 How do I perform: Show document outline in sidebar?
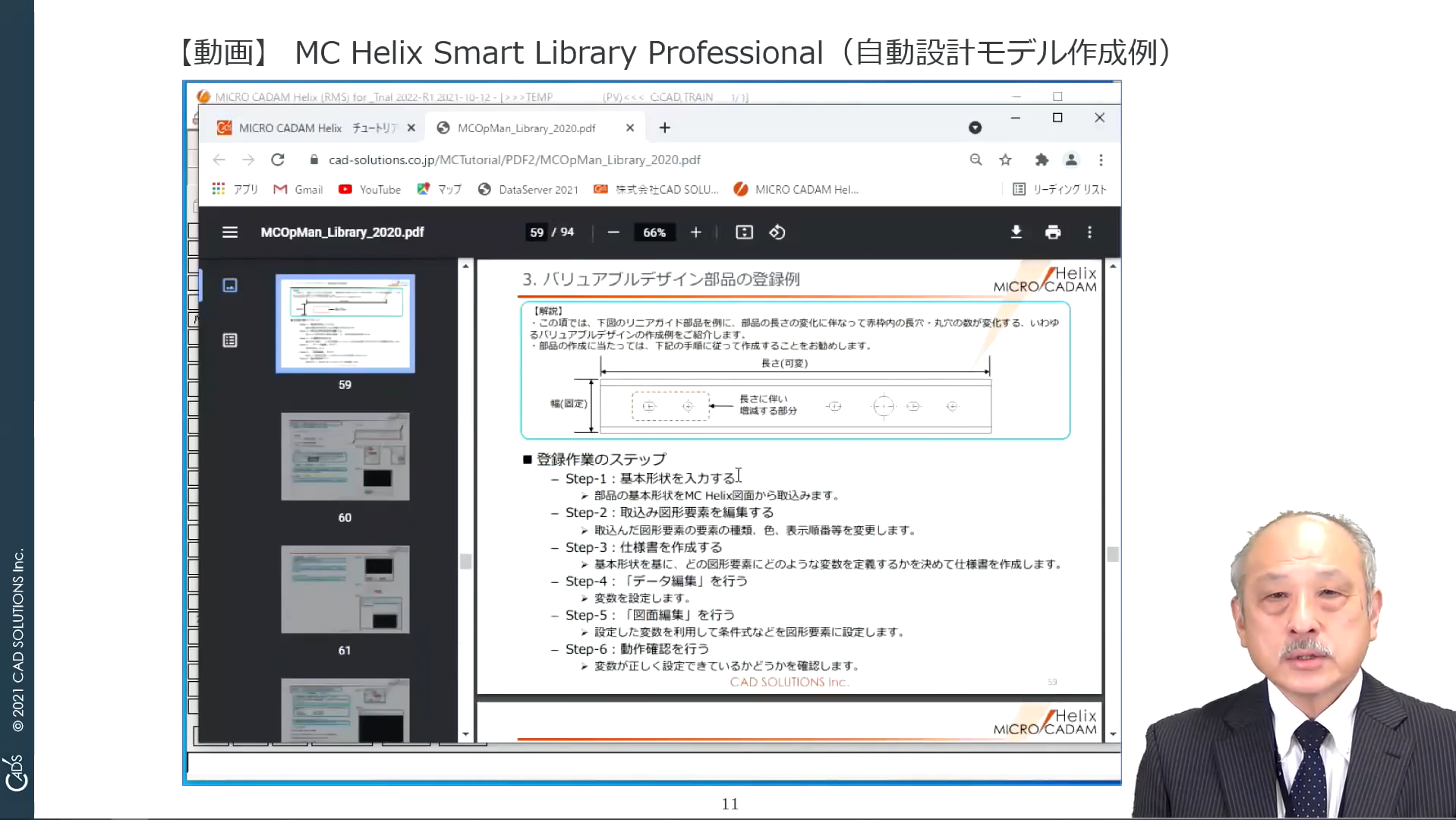[230, 340]
